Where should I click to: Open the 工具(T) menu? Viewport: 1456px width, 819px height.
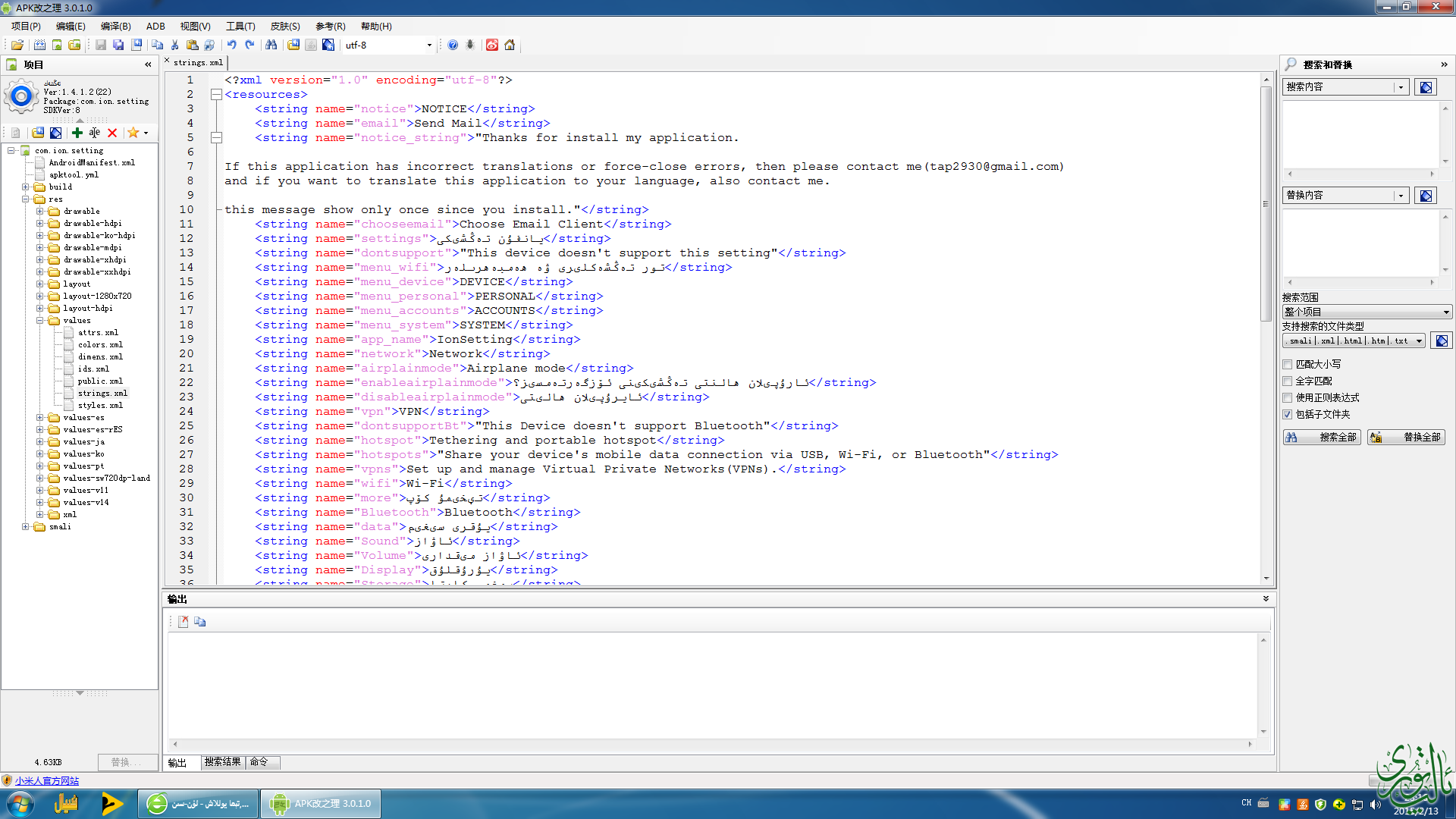pos(240,27)
